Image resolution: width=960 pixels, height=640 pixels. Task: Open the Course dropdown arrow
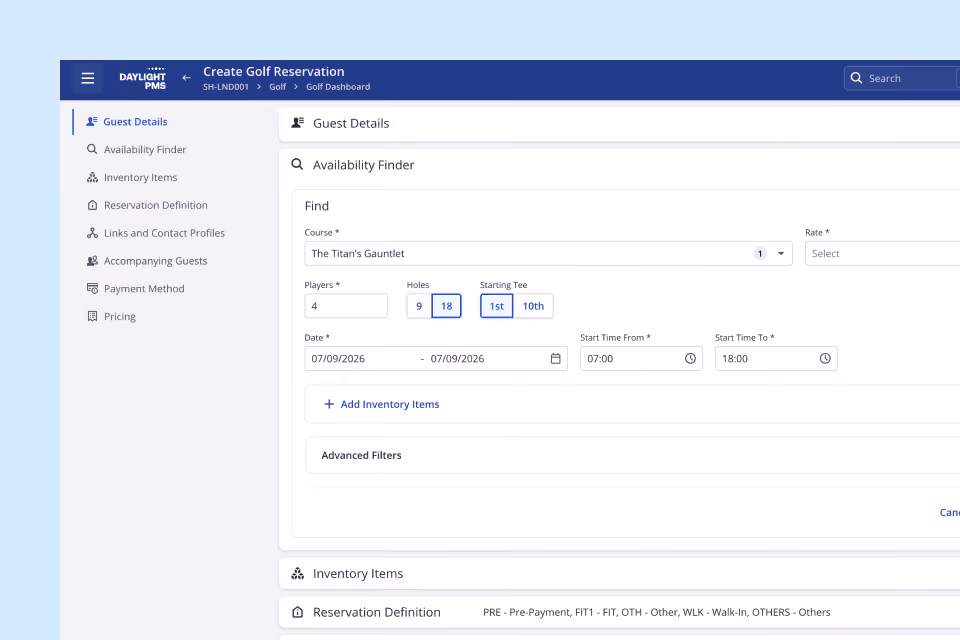pyautogui.click(x=781, y=254)
